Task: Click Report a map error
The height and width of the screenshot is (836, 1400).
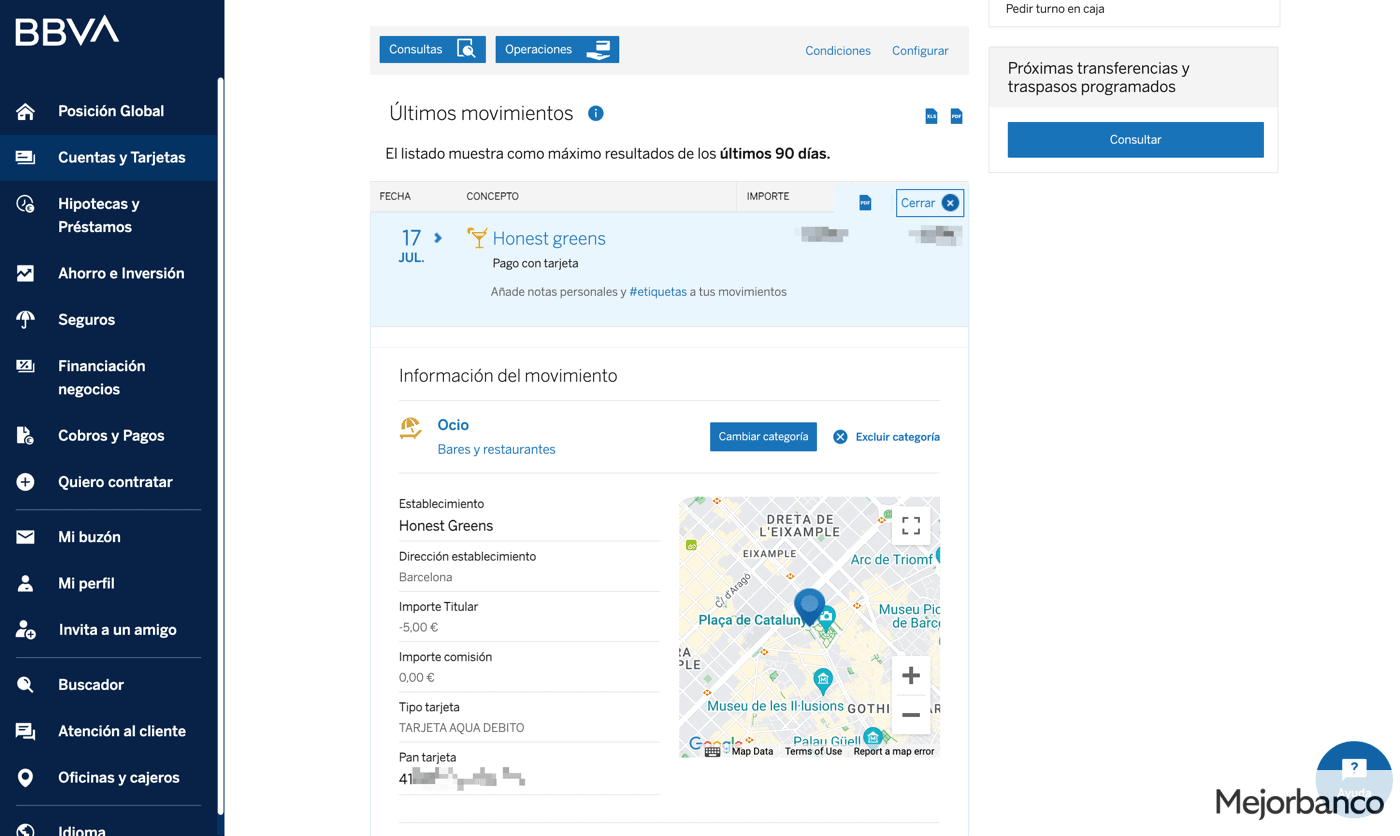Action: 894,751
